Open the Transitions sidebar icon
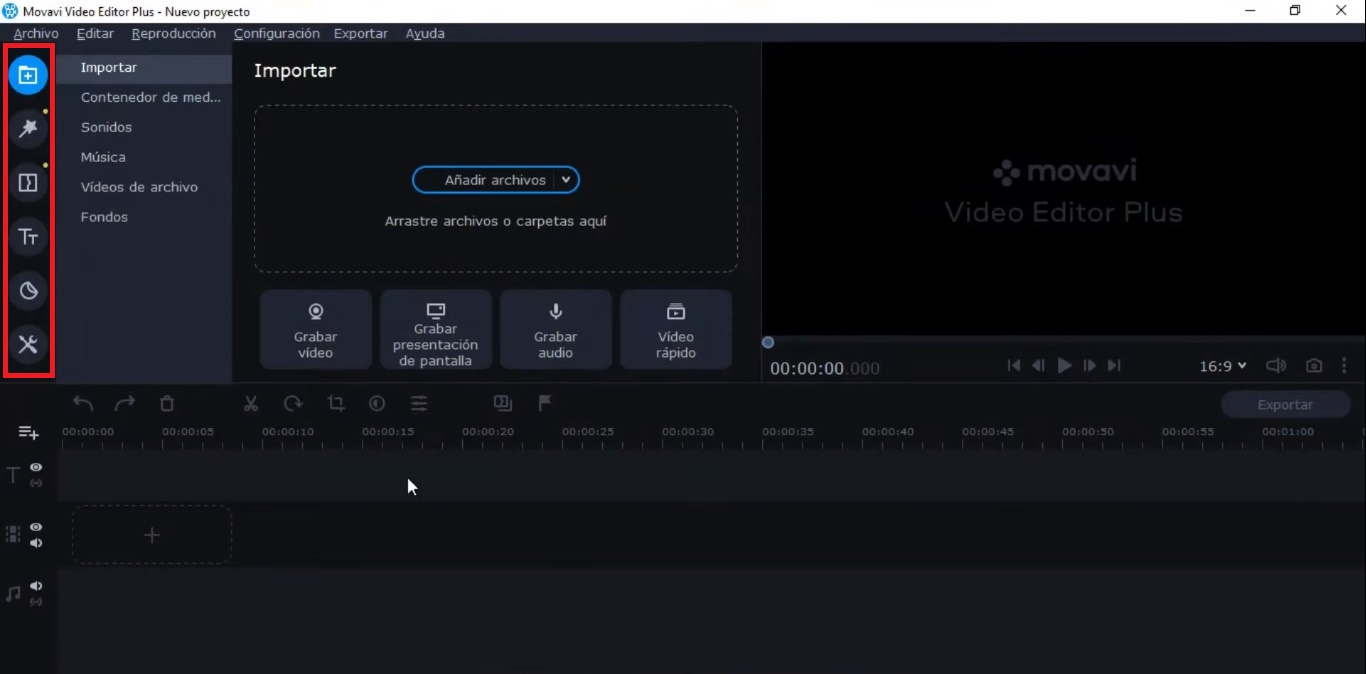This screenshot has height=674, width=1366. coord(28,183)
